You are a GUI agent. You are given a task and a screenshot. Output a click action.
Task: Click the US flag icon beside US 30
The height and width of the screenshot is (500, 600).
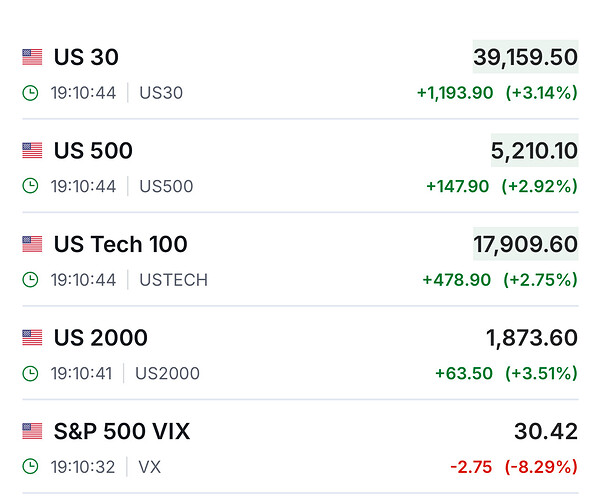(x=32, y=57)
